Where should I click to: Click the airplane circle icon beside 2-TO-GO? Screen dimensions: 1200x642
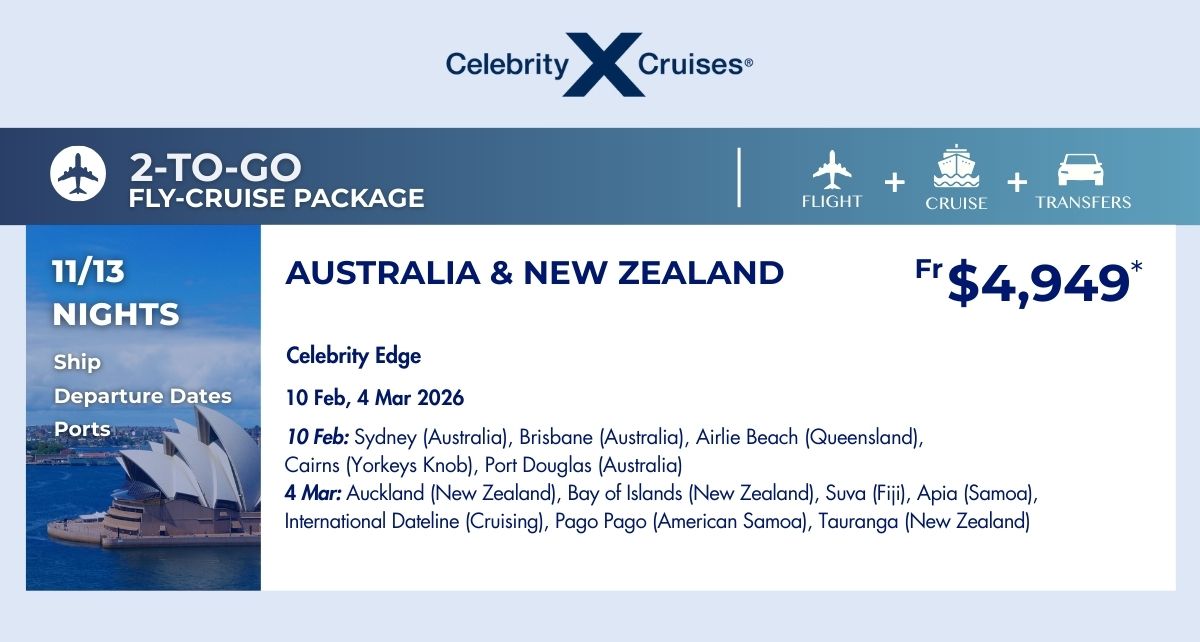[x=78, y=174]
